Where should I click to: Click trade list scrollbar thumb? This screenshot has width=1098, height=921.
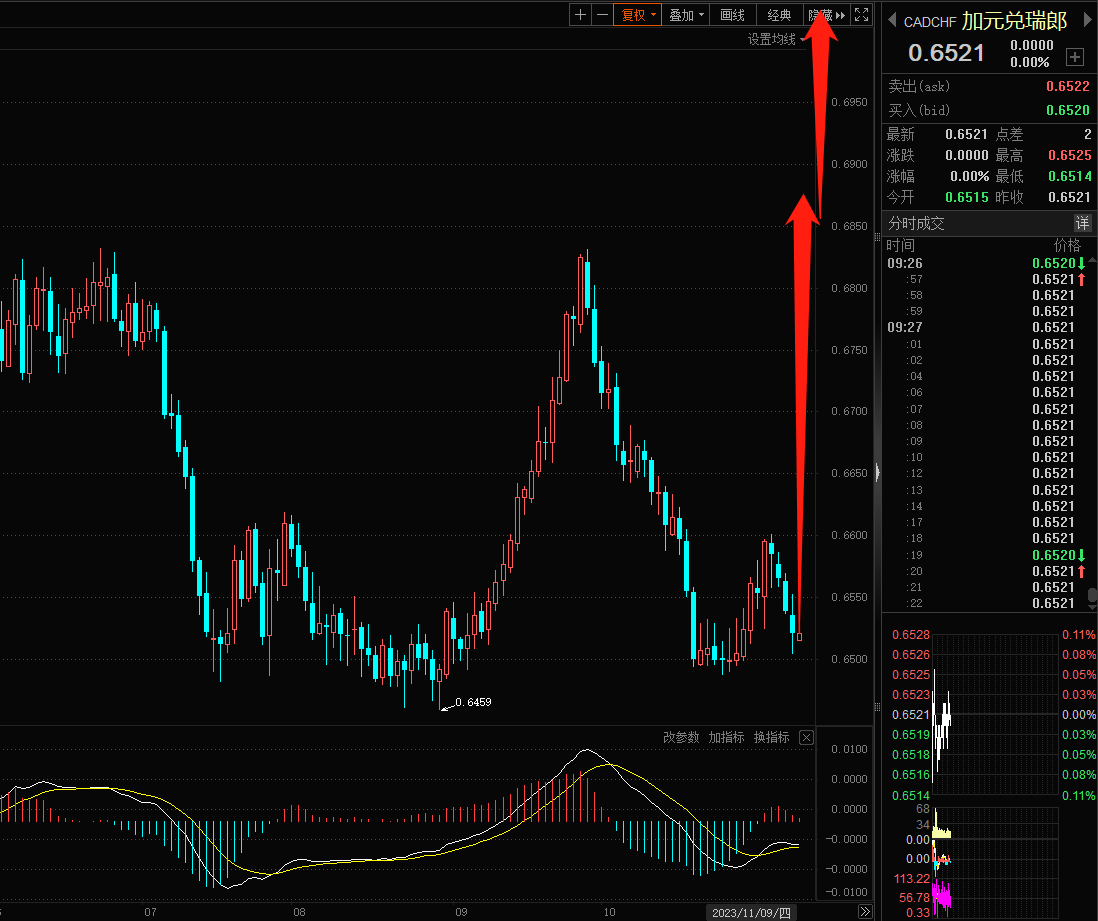pyautogui.click(x=1092, y=597)
